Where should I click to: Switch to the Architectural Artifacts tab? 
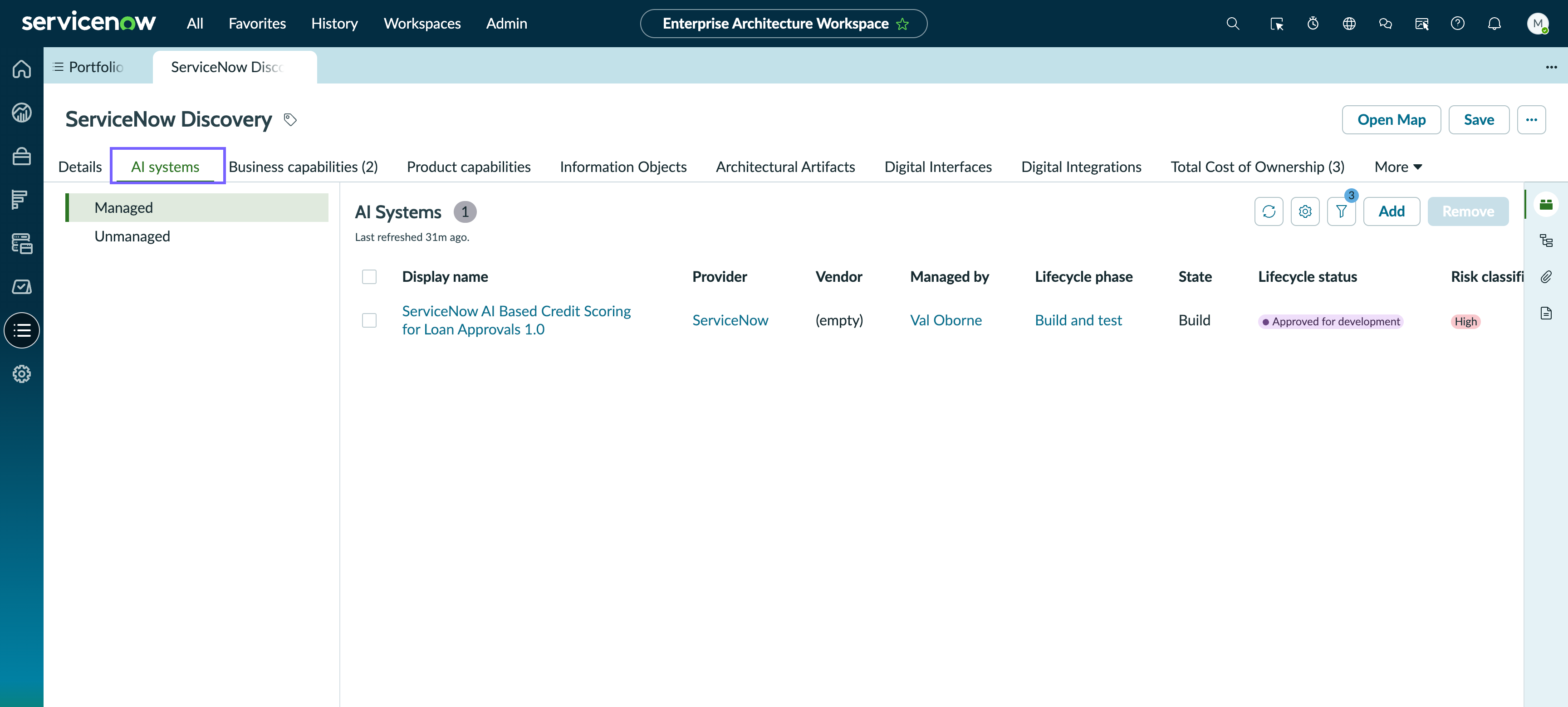pyautogui.click(x=785, y=167)
